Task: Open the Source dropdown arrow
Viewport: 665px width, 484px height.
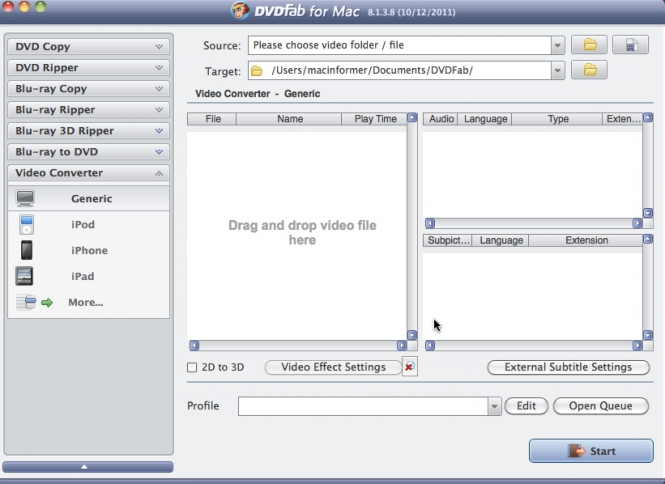Action: (x=558, y=45)
